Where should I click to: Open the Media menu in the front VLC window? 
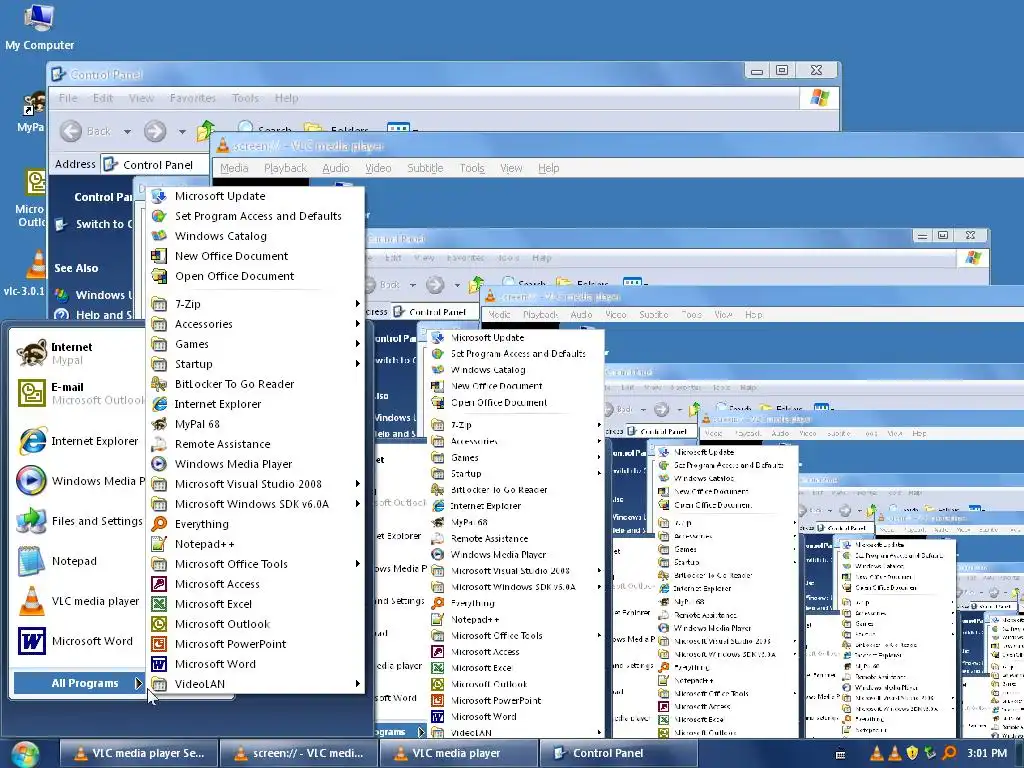[x=234, y=168]
